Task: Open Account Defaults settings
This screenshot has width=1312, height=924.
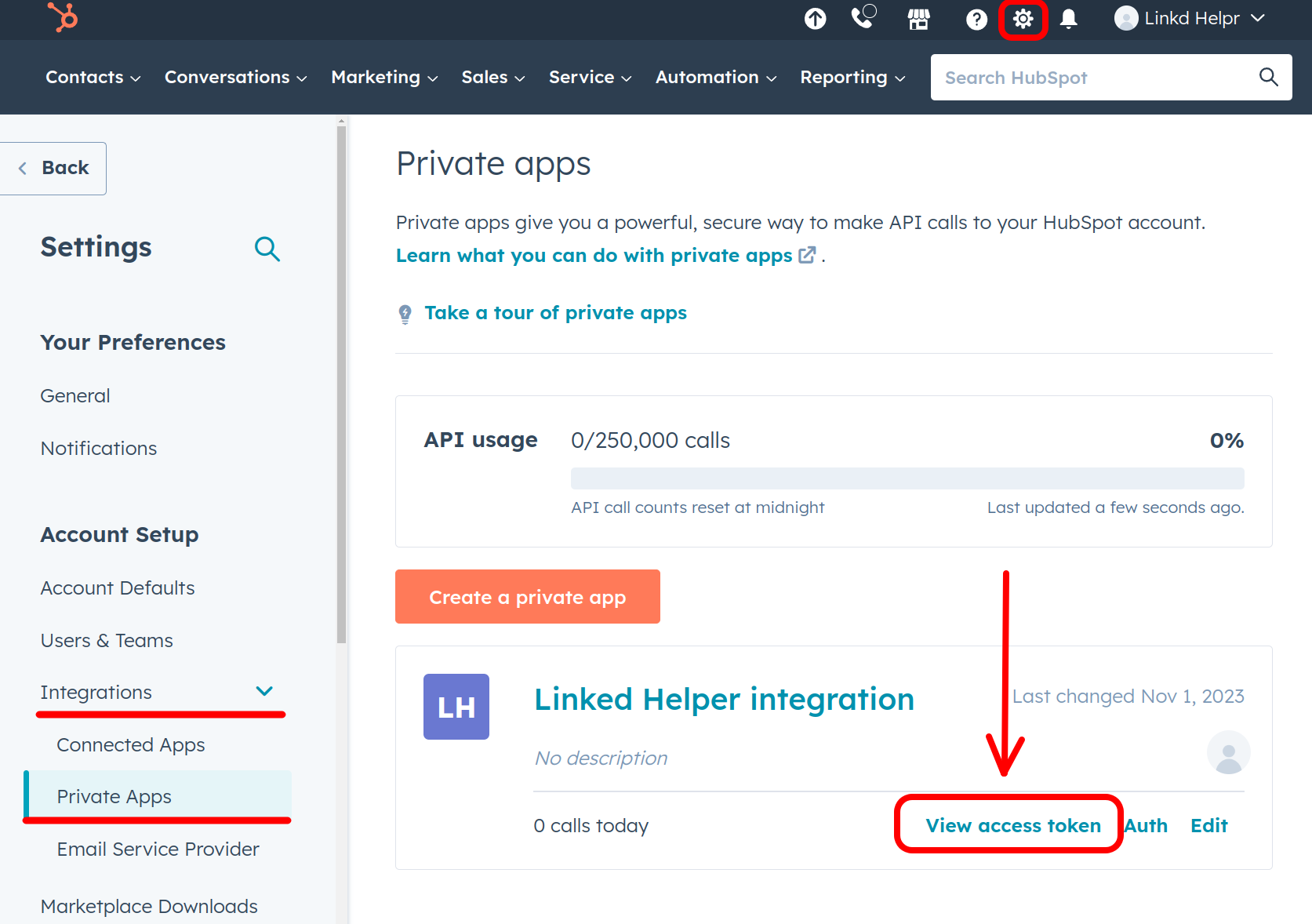Action: 118,588
